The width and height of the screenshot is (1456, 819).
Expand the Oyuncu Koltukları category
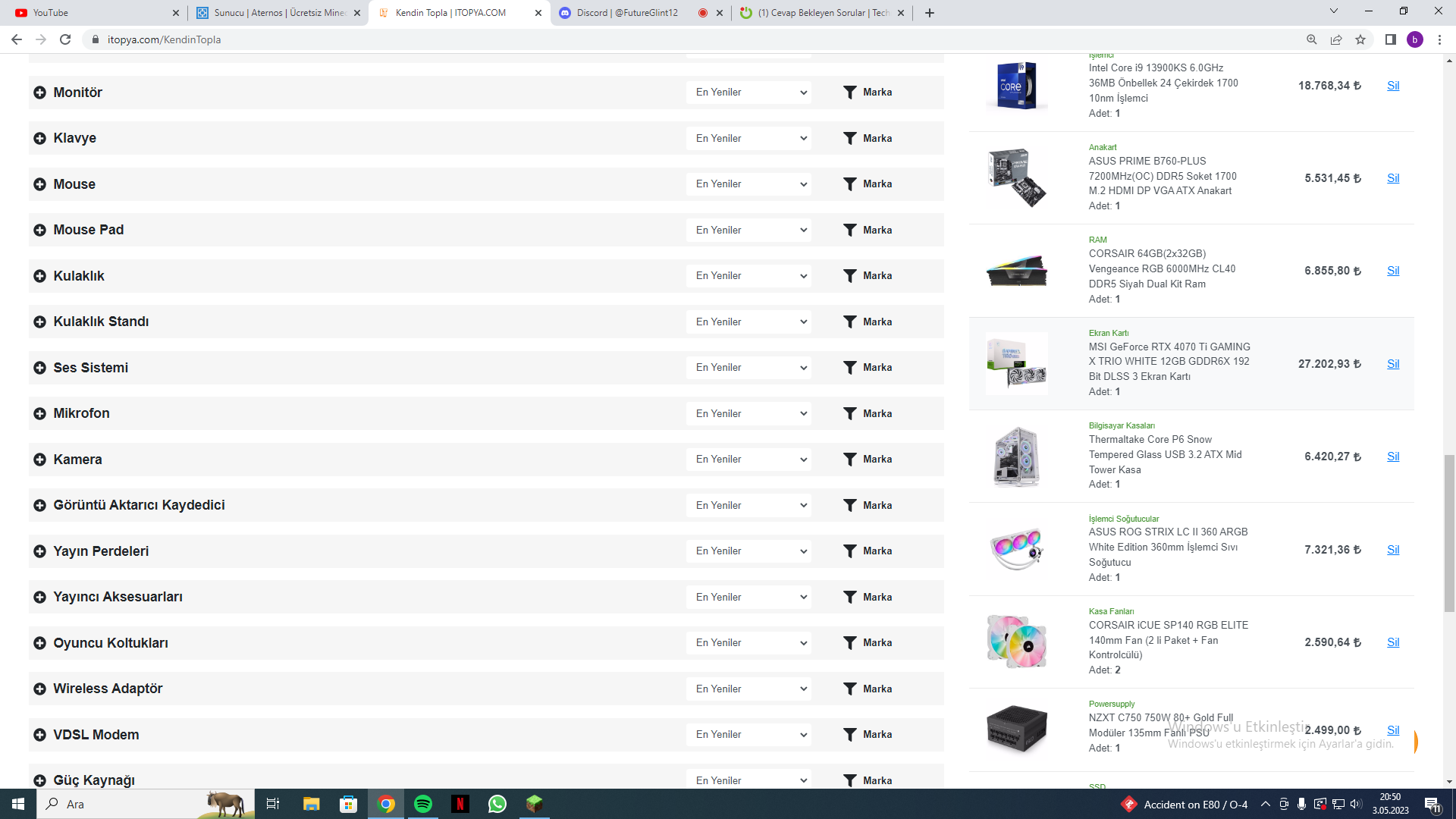pyautogui.click(x=39, y=643)
